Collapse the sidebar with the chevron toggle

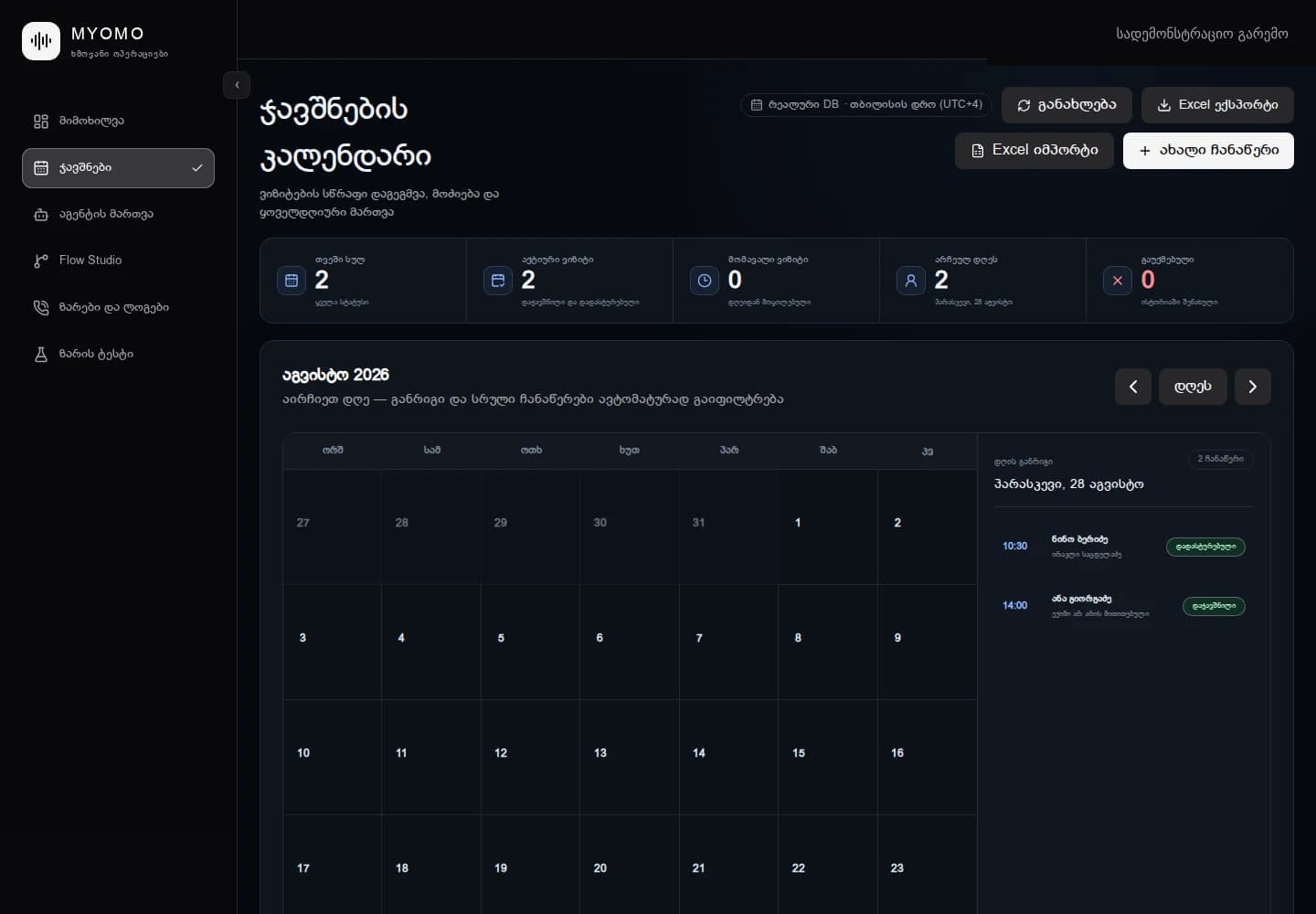237,85
